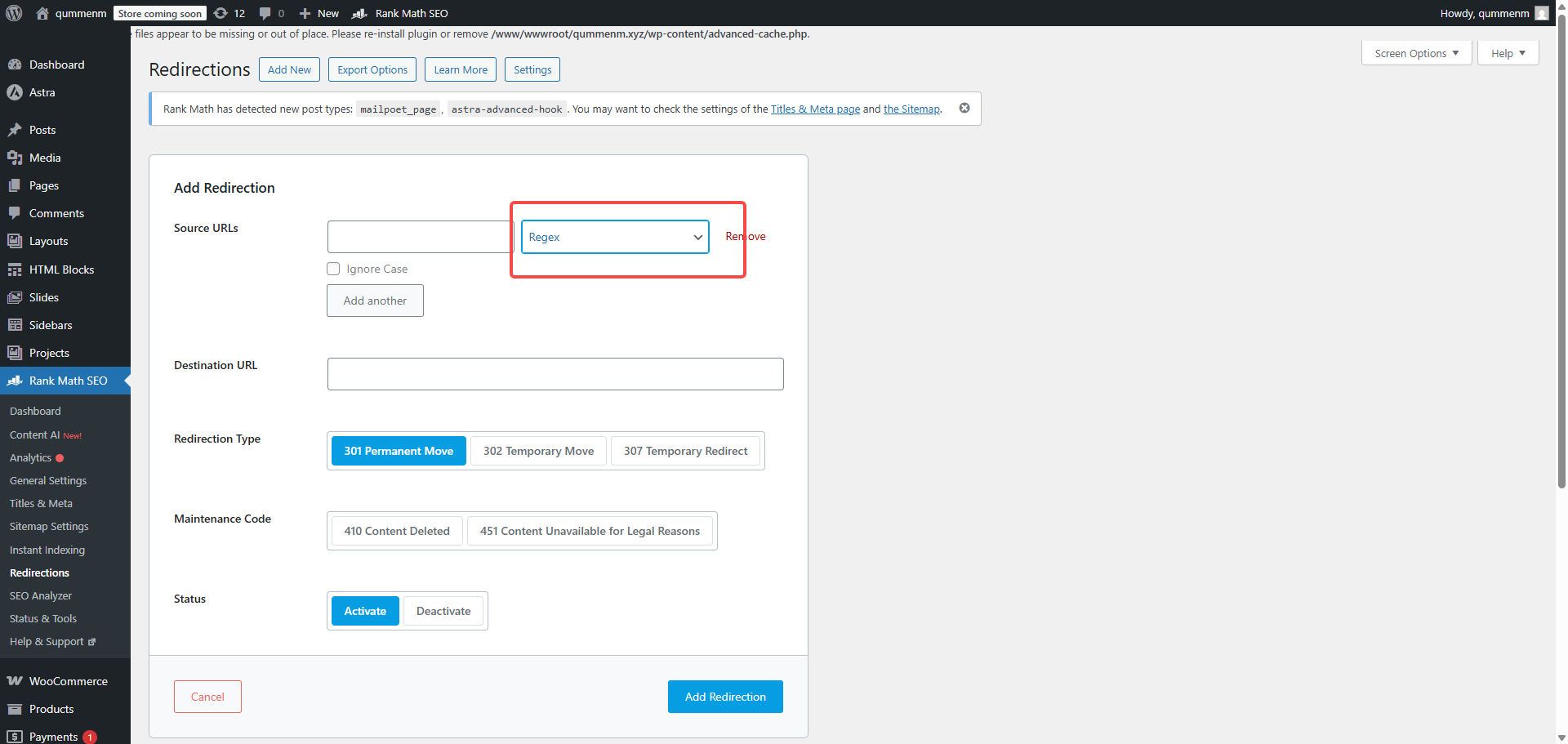
Task: Click the WooCommerce icon in sidebar
Action: coord(15,681)
